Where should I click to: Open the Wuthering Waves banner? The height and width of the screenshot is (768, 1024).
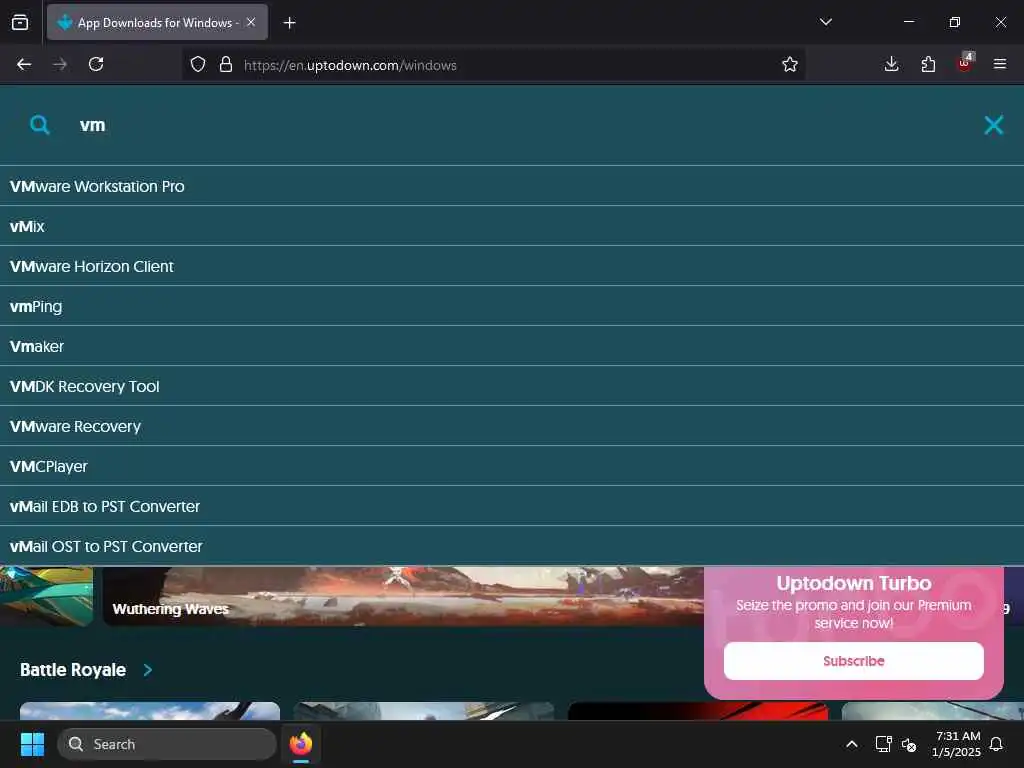[402, 596]
